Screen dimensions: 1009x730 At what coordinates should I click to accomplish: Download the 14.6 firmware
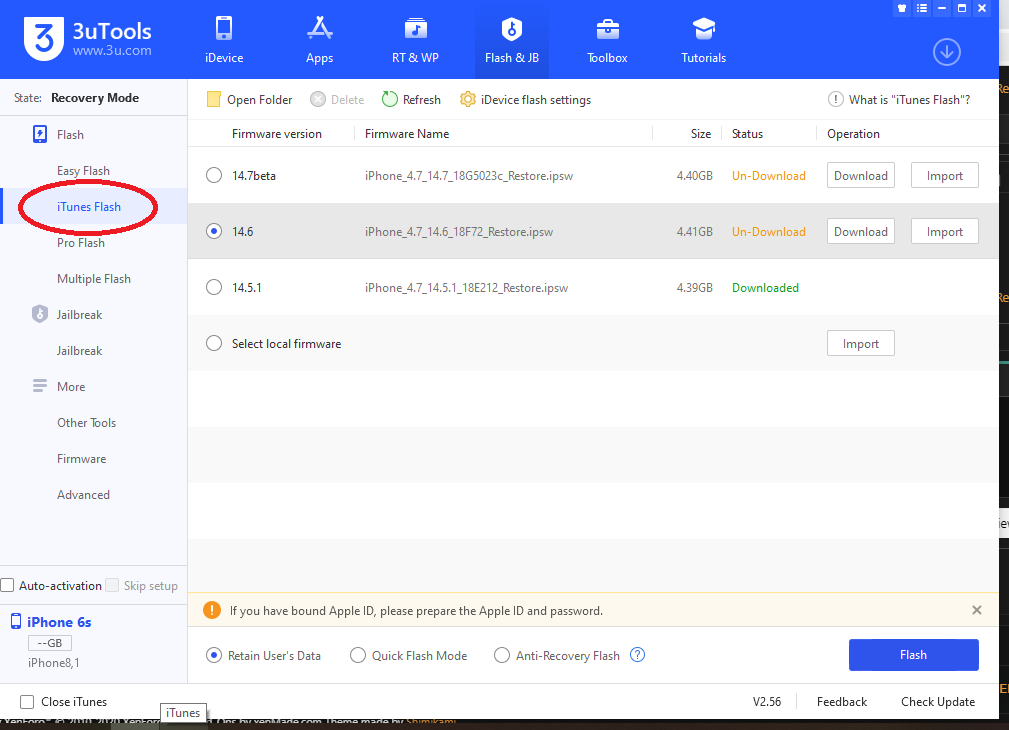[x=860, y=231]
